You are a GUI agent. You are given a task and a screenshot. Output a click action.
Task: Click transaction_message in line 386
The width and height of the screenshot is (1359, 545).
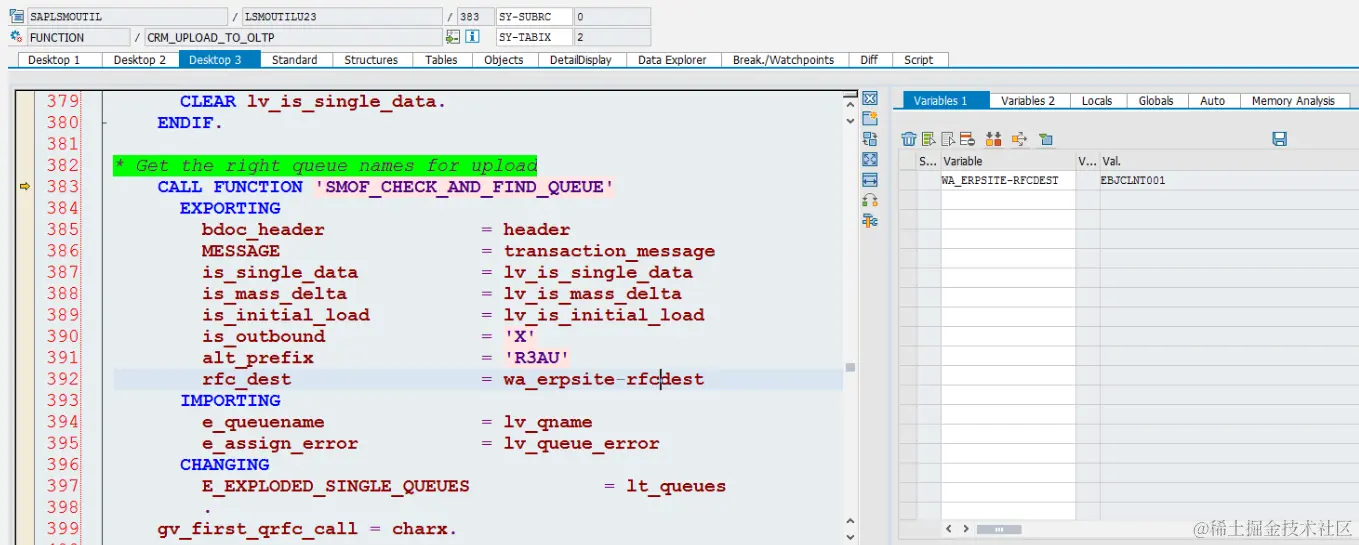[x=609, y=251]
